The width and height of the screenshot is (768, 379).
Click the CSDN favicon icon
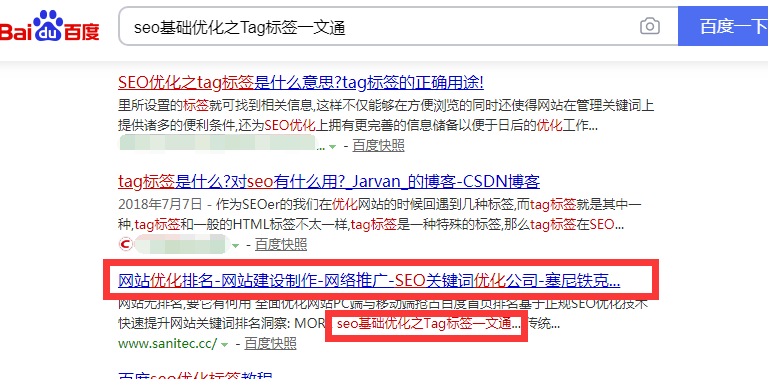tap(125, 244)
